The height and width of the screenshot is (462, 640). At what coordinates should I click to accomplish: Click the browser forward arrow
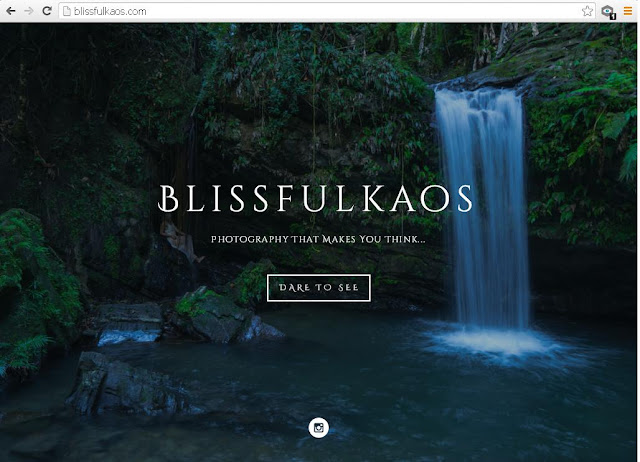click(x=29, y=11)
